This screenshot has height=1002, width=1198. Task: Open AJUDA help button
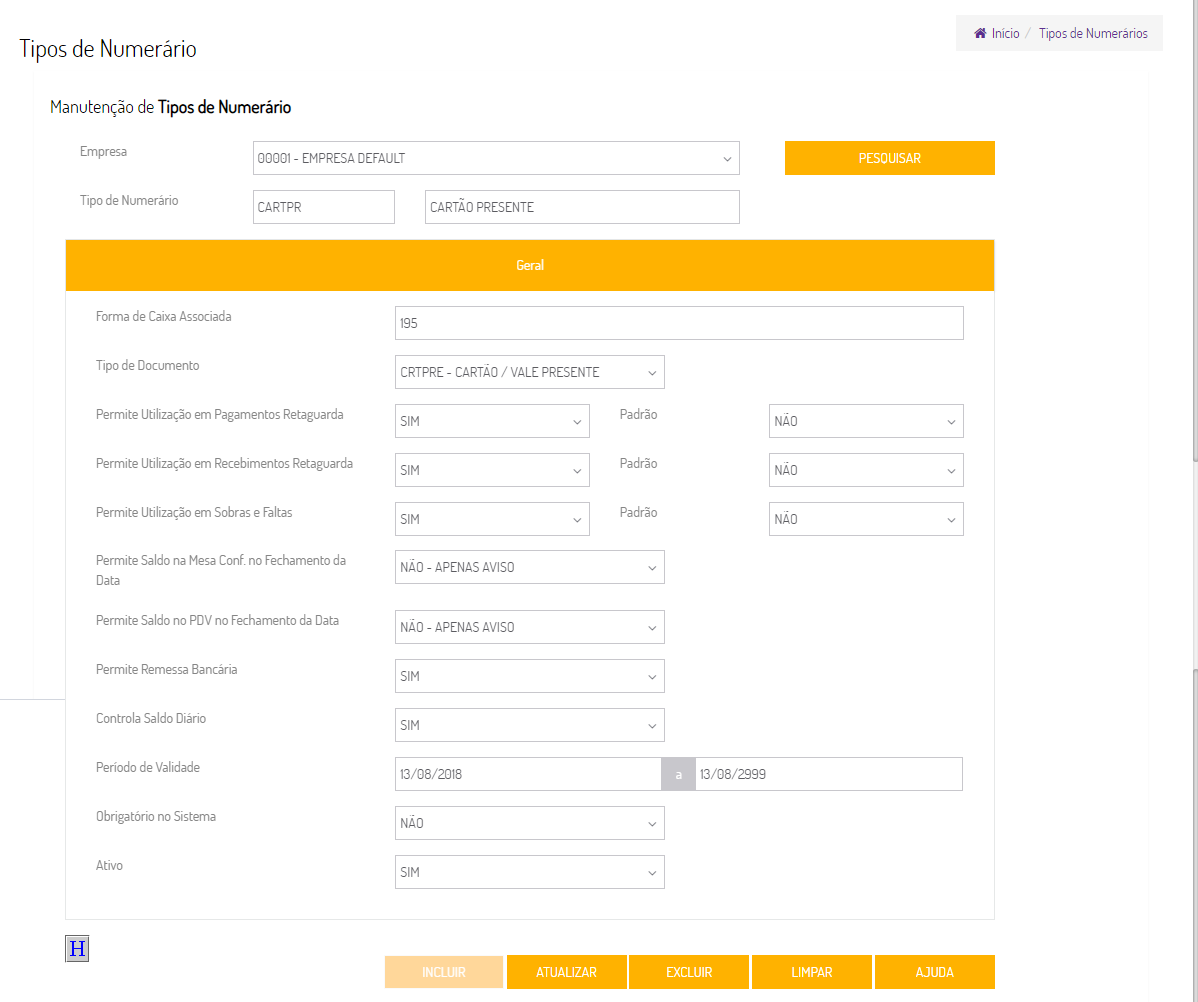coord(934,972)
